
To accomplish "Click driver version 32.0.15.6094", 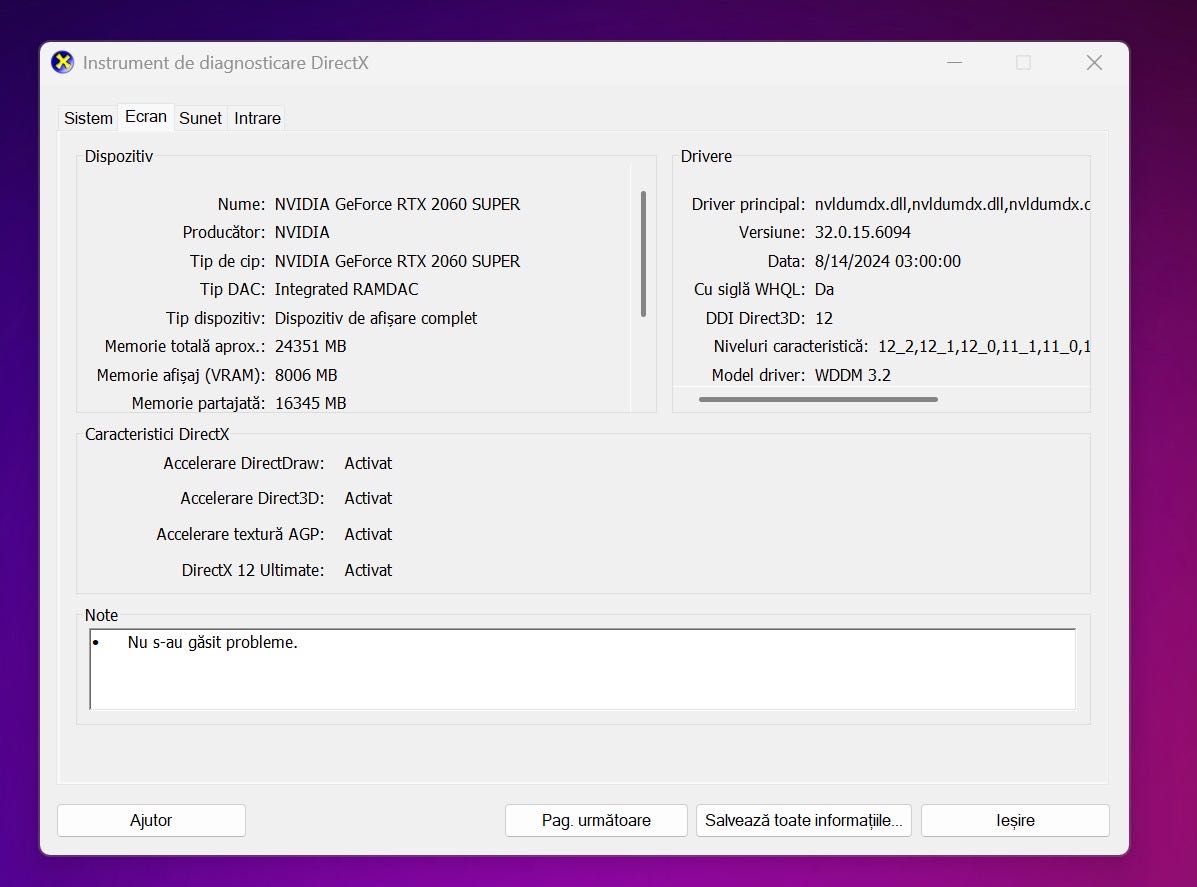I will click(863, 232).
